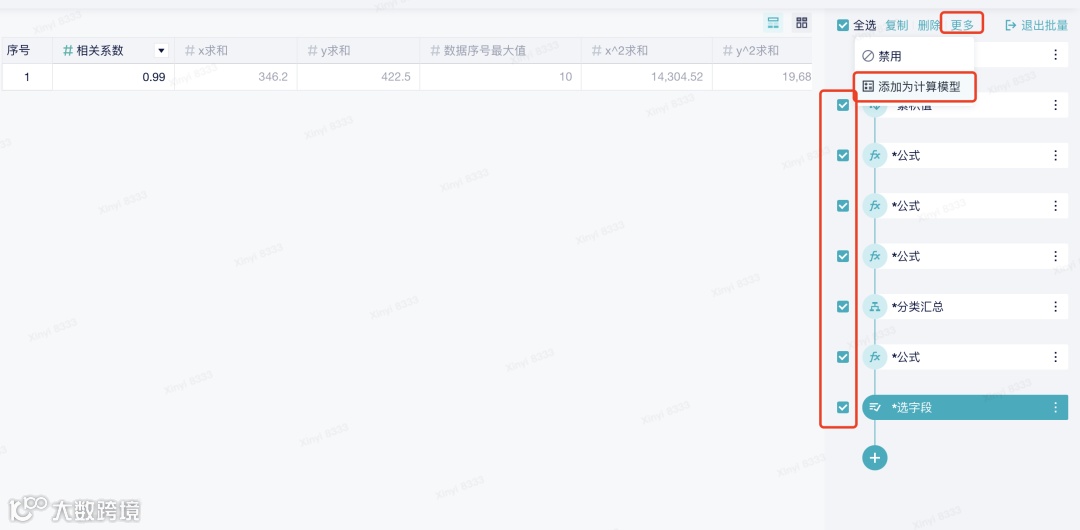The image size is (1080, 530).
Task: Click the 复制 copy button
Action: (896, 26)
